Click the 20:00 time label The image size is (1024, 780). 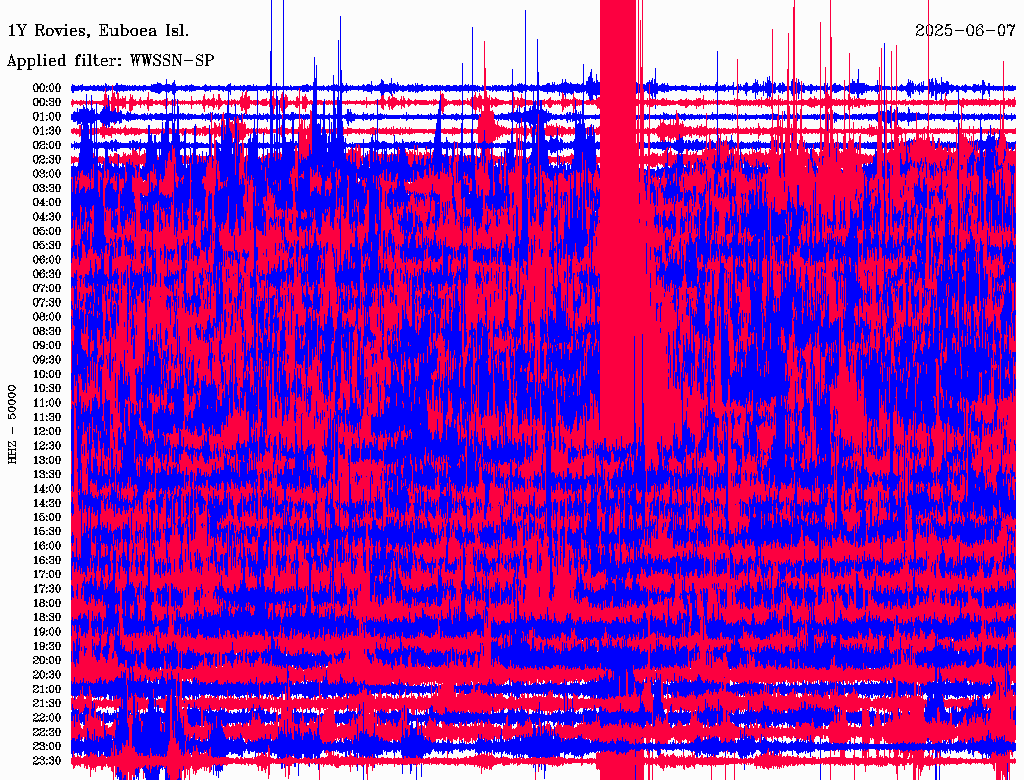point(47,660)
